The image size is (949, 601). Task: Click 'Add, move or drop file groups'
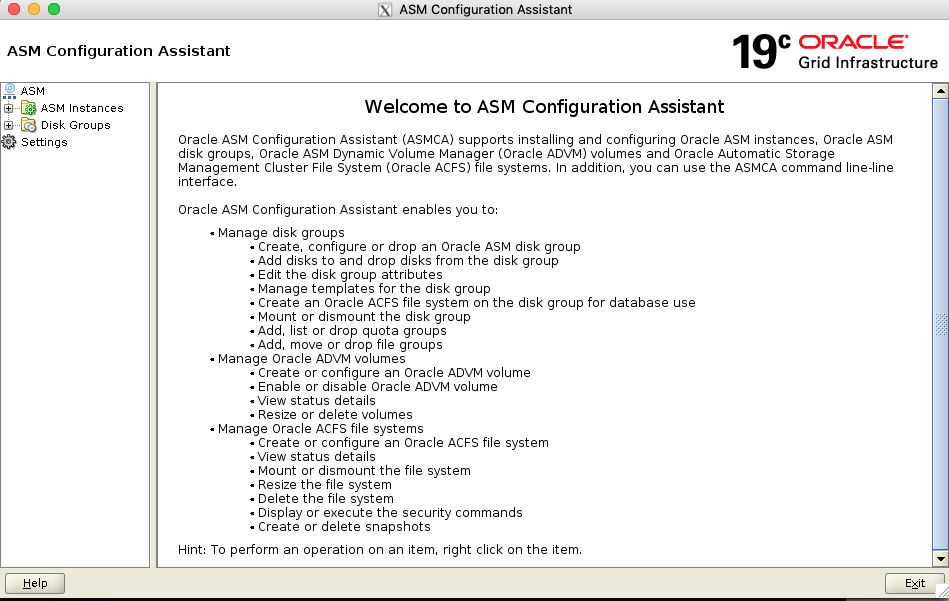click(x=350, y=344)
